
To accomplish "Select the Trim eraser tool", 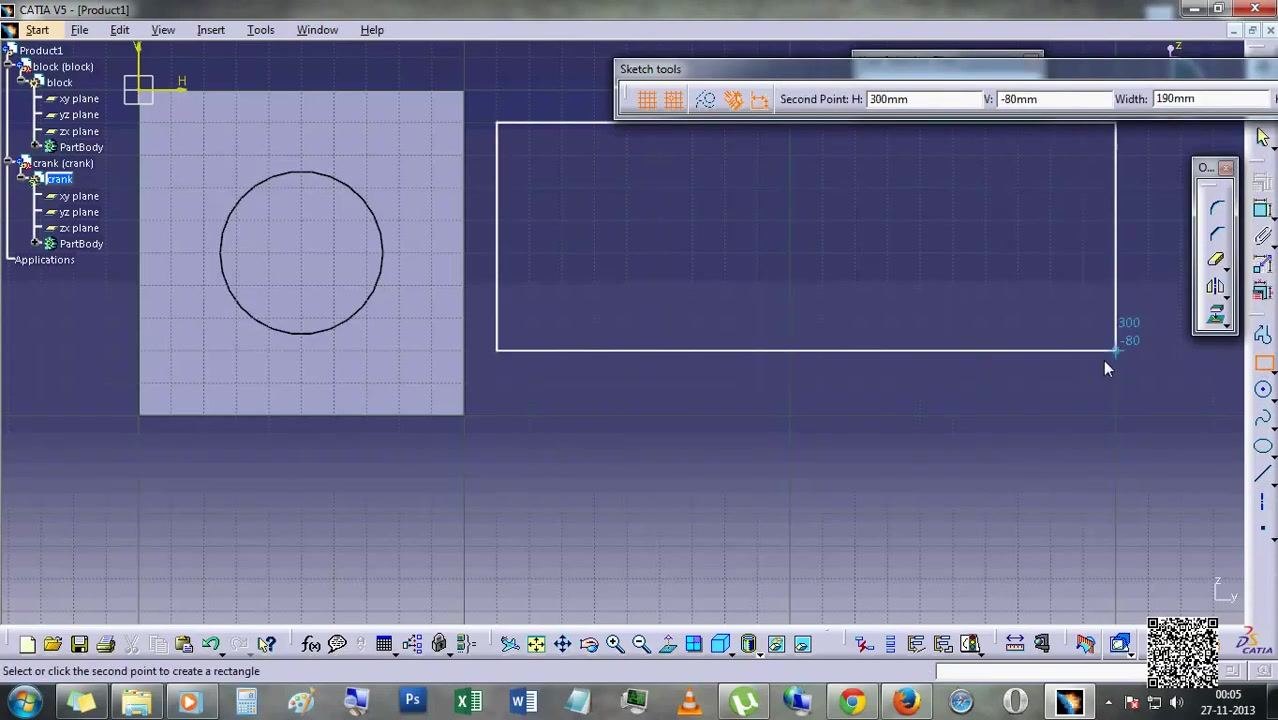I will point(1216,260).
